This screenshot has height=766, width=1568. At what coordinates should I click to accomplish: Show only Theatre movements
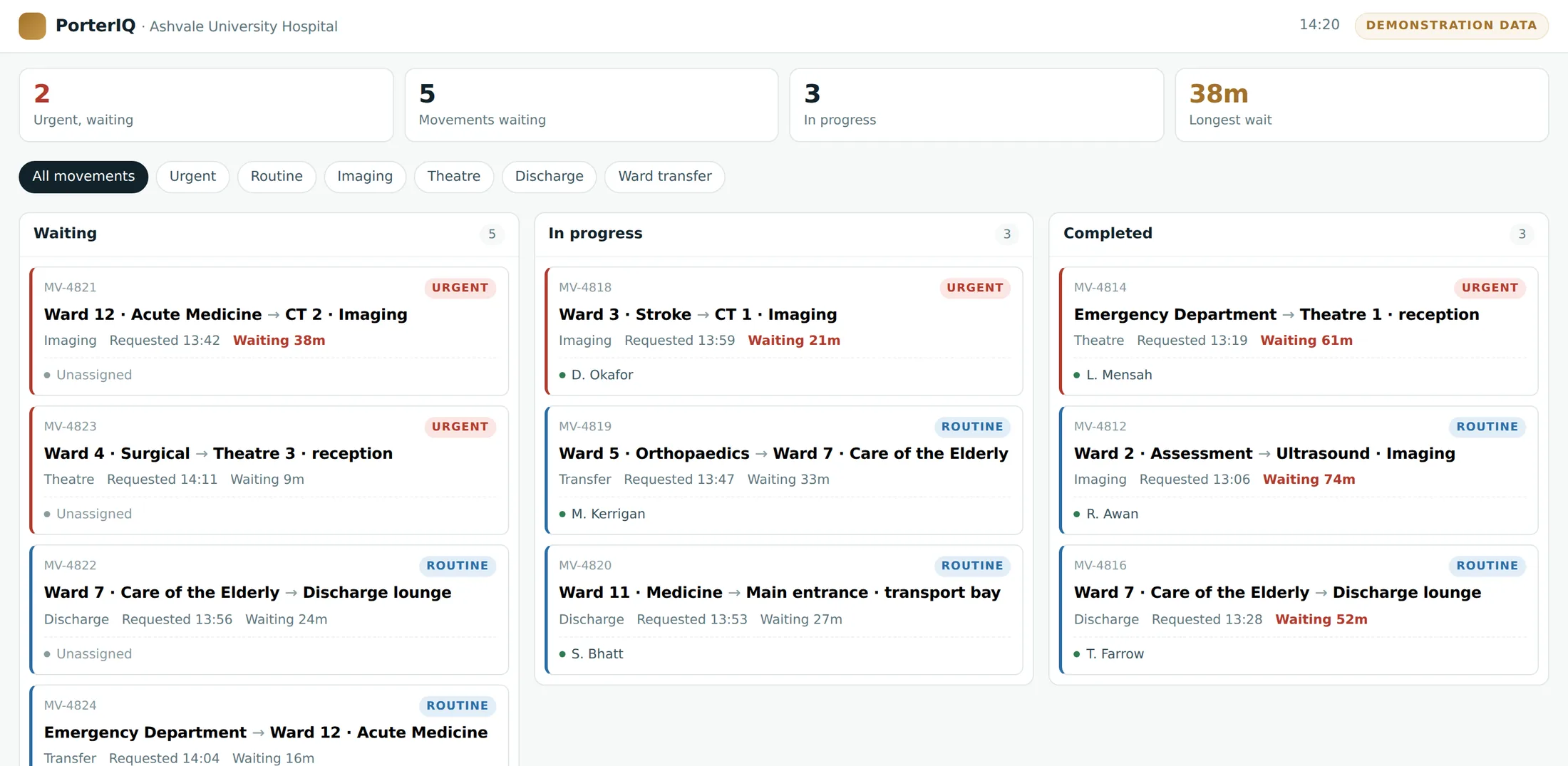pyautogui.click(x=454, y=177)
